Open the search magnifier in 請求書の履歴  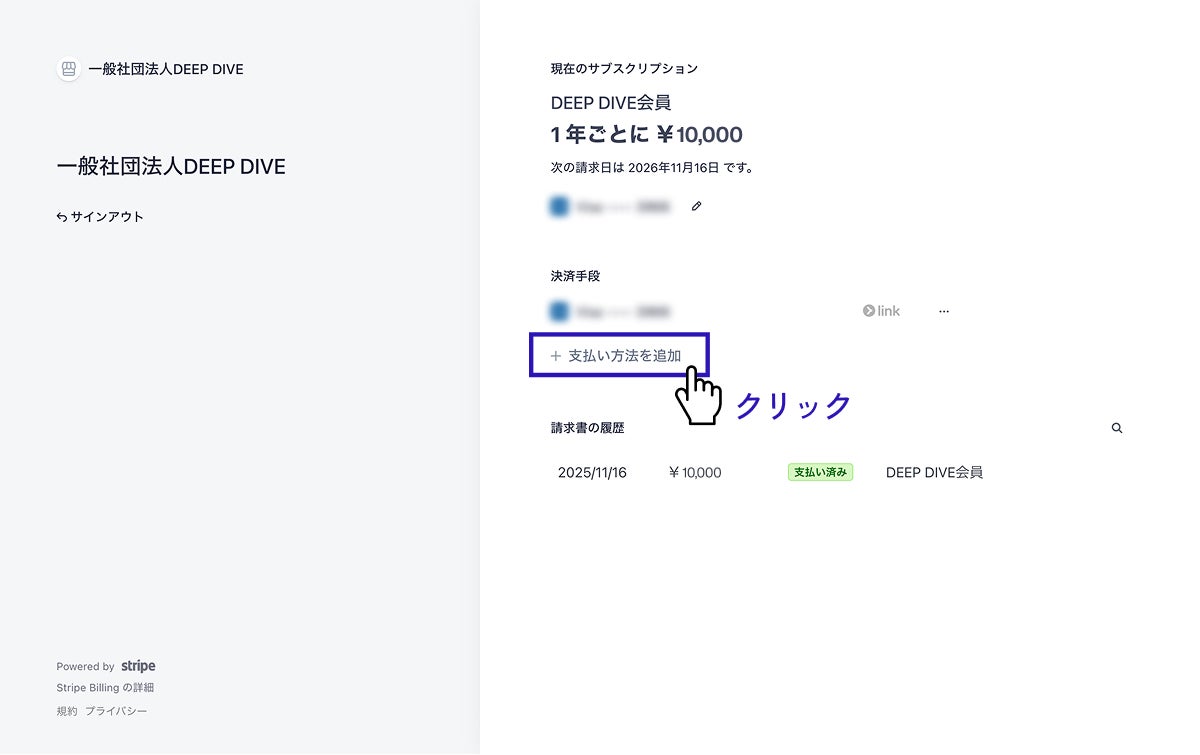[x=1117, y=428]
